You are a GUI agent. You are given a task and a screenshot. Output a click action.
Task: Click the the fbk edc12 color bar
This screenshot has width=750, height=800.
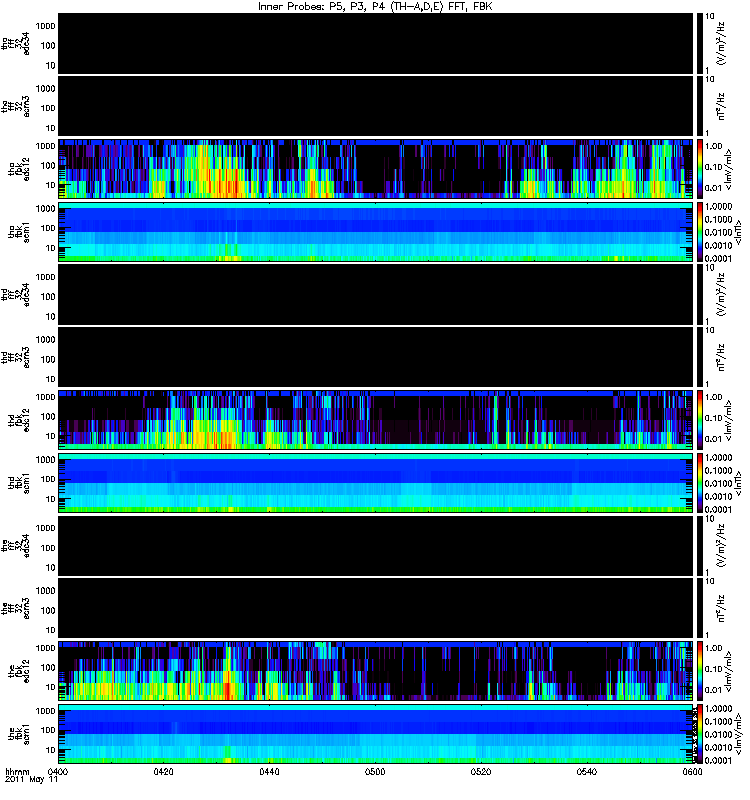point(699,670)
